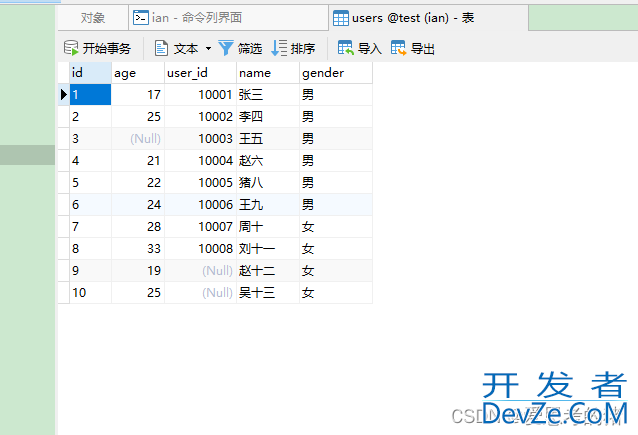
Task: Click the Null age cell in row 3
Action: [137, 138]
